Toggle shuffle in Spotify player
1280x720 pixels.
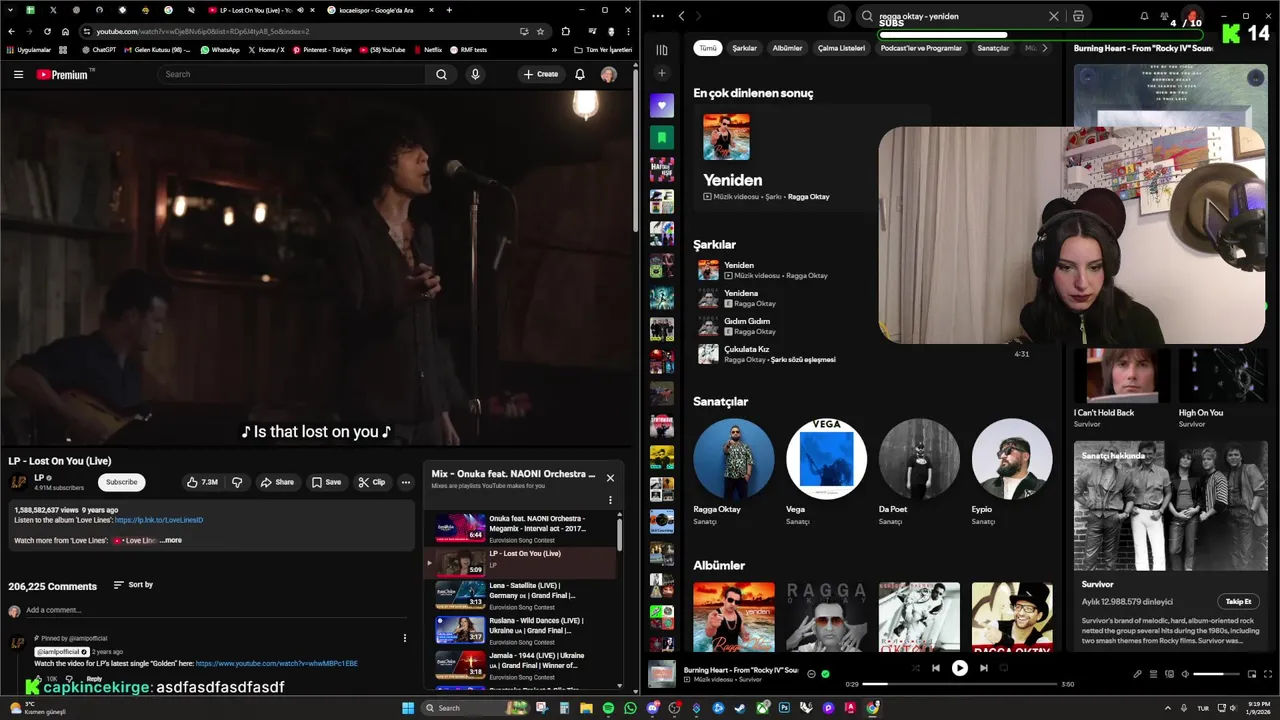pos(915,668)
